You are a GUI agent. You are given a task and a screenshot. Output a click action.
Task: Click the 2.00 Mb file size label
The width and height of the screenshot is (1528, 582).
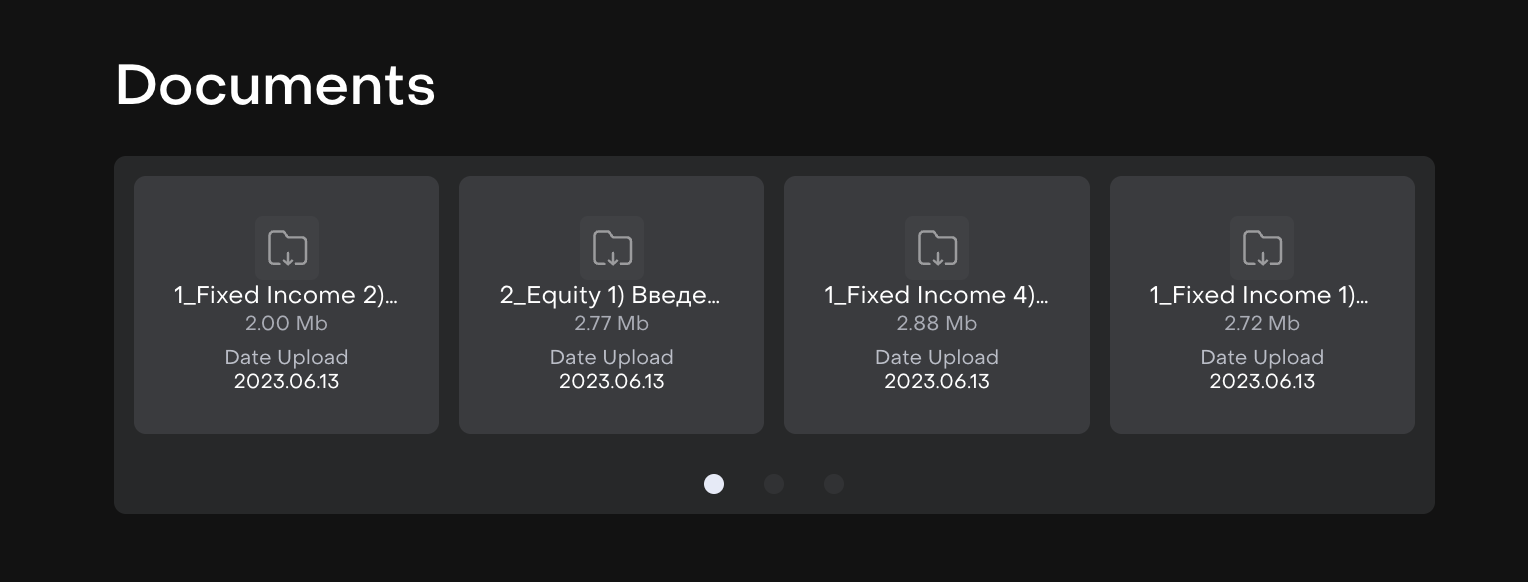[x=287, y=323]
